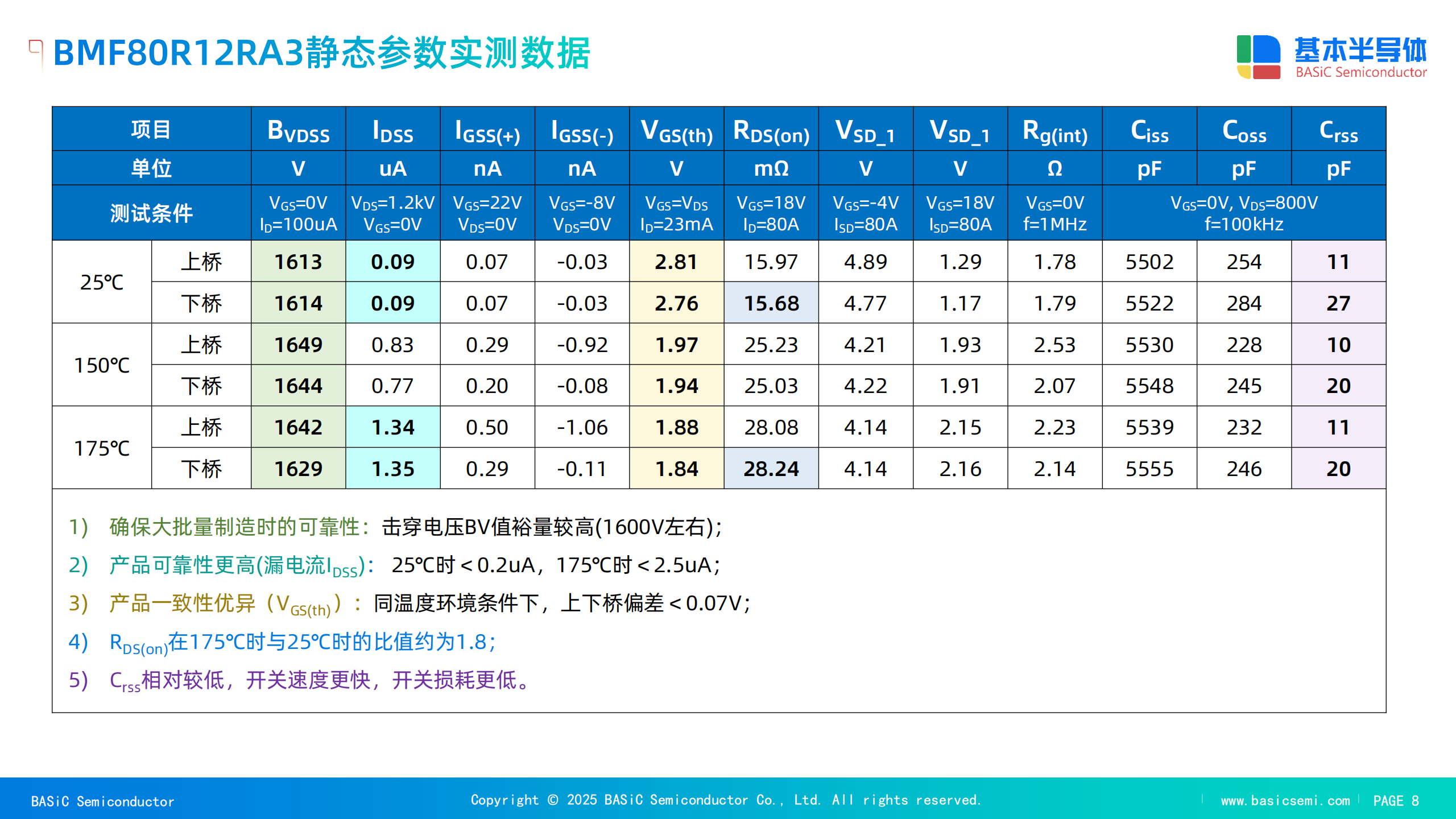The height and width of the screenshot is (819, 1456).
Task: Select highlighted cell value 15.68
Action: (x=771, y=303)
